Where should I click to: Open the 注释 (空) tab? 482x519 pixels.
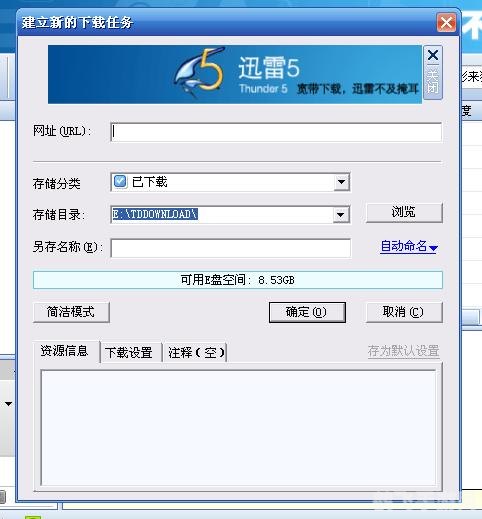pyautogui.click(x=195, y=353)
